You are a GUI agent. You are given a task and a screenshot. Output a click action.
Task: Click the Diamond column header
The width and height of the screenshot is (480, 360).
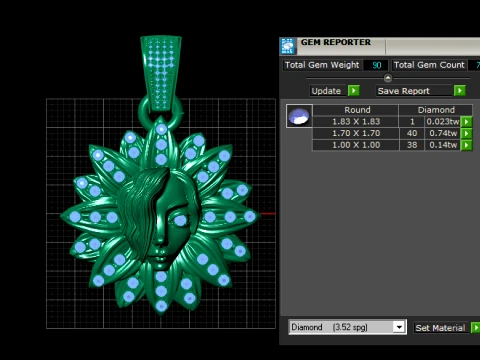(436, 110)
